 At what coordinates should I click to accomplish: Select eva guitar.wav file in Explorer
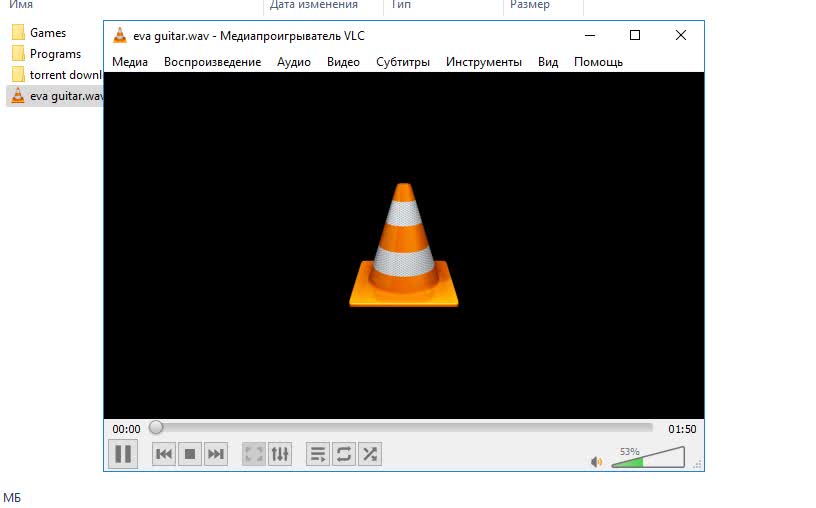point(56,96)
